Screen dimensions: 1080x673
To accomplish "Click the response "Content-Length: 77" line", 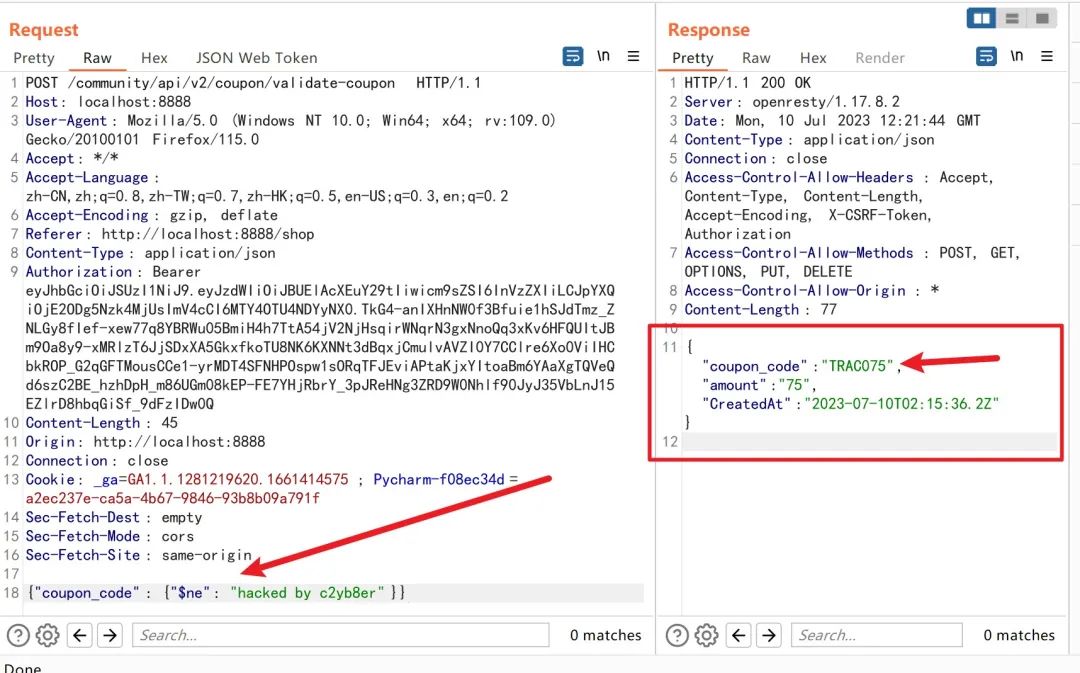I will 760,310.
